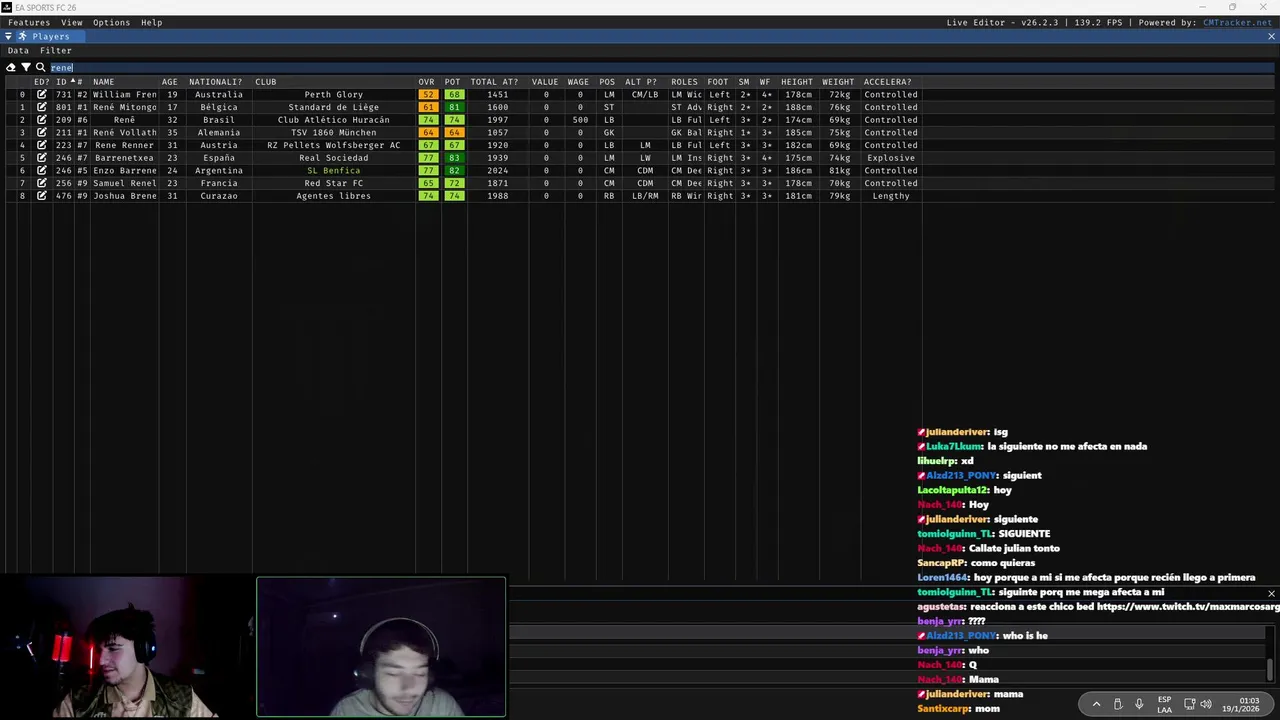Viewport: 1280px width, 720px height.
Task: Click the 'Red Star FC' club cell
Action: (x=334, y=183)
